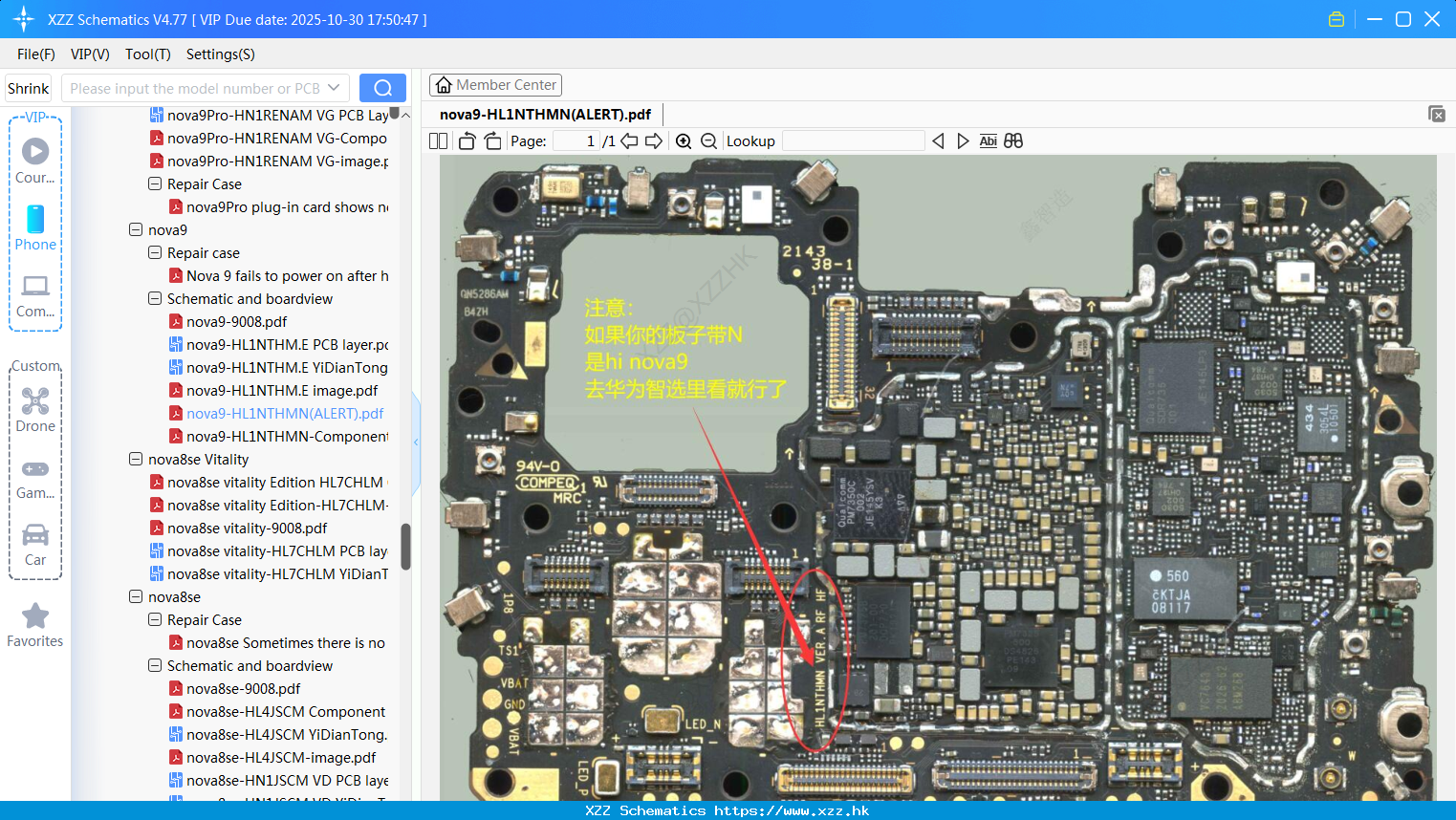The image size is (1456, 820).
Task: Toggle the two-page view icon
Action: (x=438, y=141)
